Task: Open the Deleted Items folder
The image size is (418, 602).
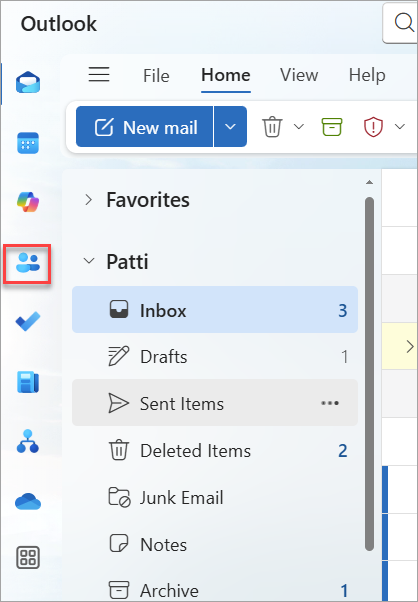Action: click(215, 450)
